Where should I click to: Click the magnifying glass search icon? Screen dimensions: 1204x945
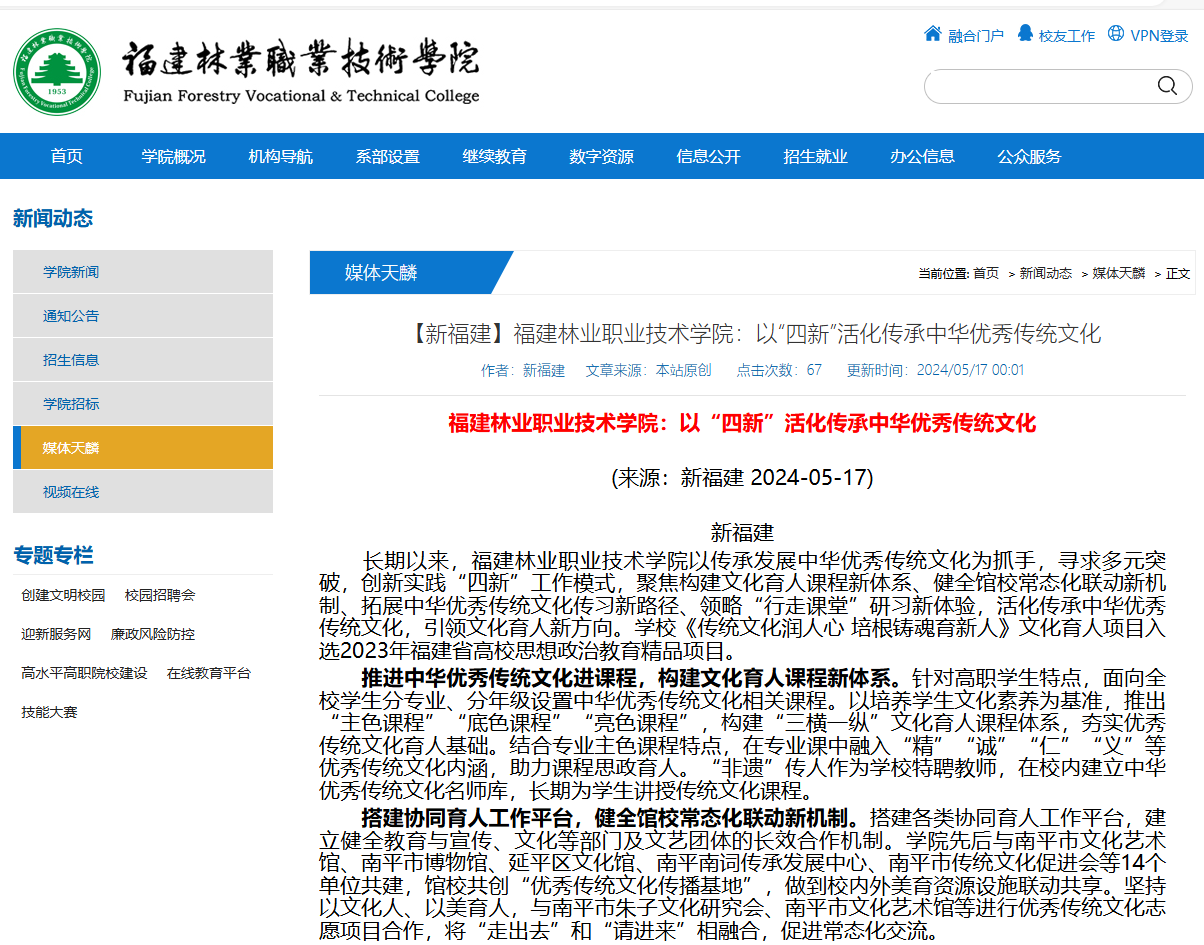pyautogui.click(x=1167, y=86)
